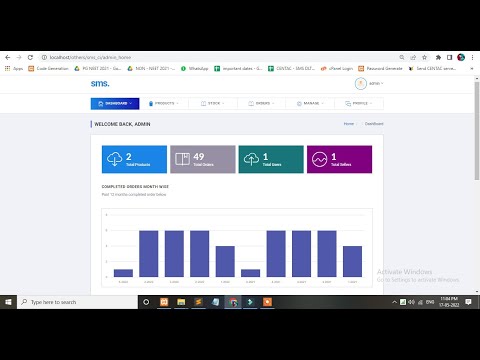Screen dimensions: 480x360
Task: Show more bookmarks overflow chevron
Action: [x=472, y=68]
